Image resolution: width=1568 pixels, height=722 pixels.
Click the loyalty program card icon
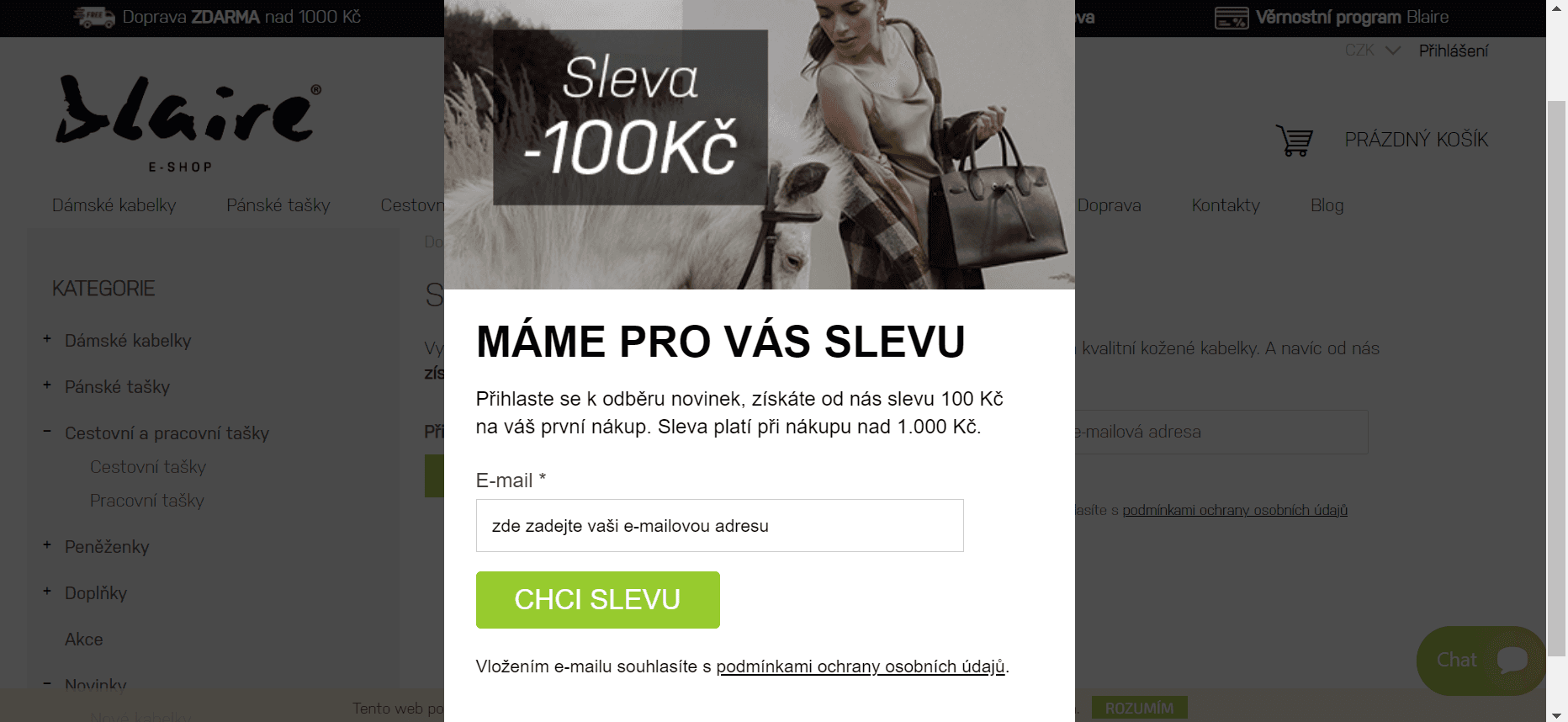click(1232, 18)
